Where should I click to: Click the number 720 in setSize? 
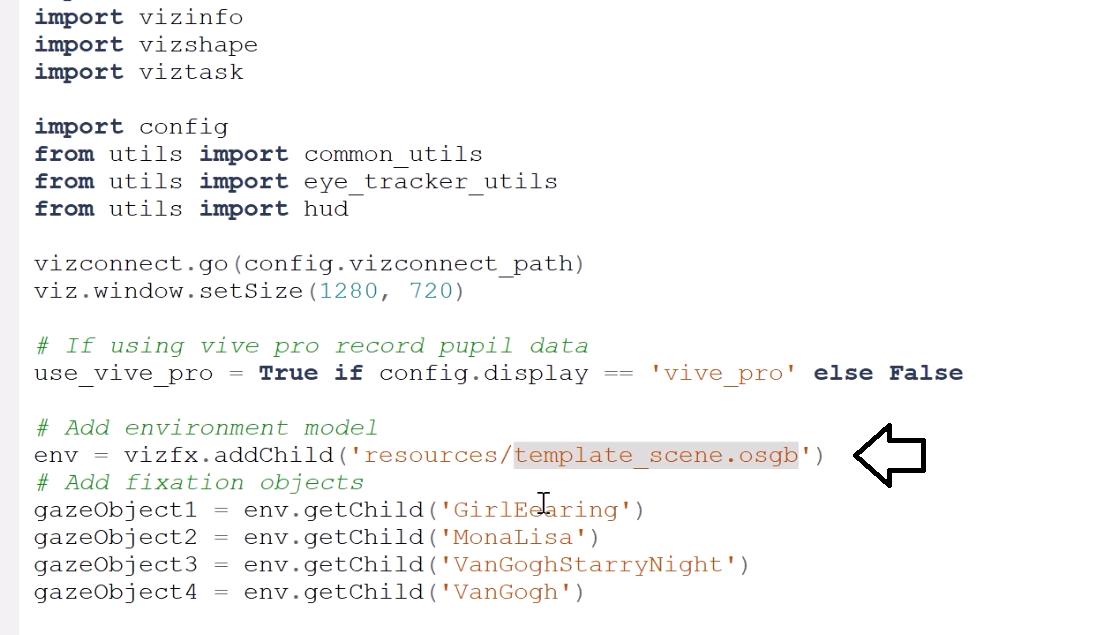(430, 291)
